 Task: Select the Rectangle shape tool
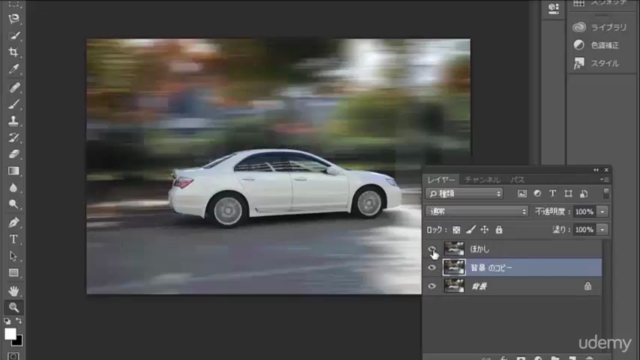click(13, 273)
